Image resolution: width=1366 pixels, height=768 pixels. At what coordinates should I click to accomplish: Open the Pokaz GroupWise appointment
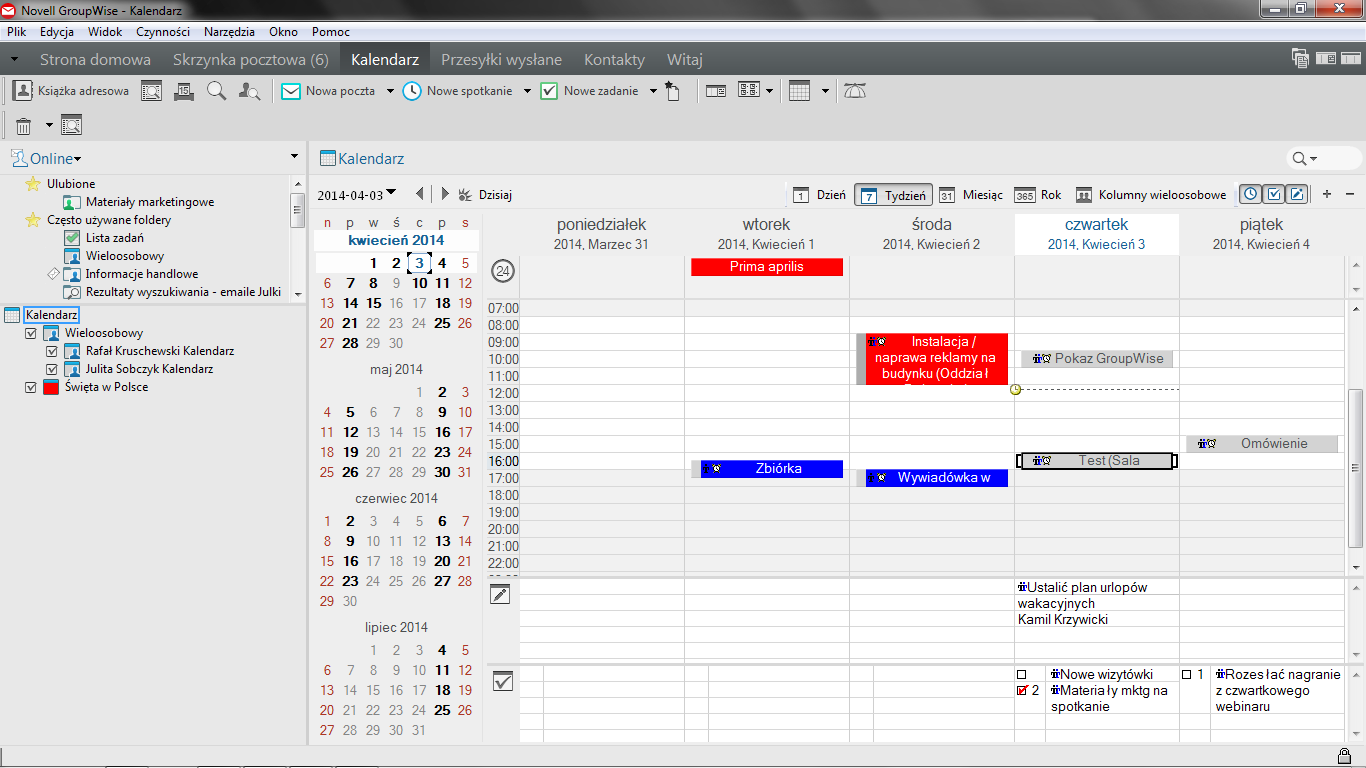(x=1097, y=359)
